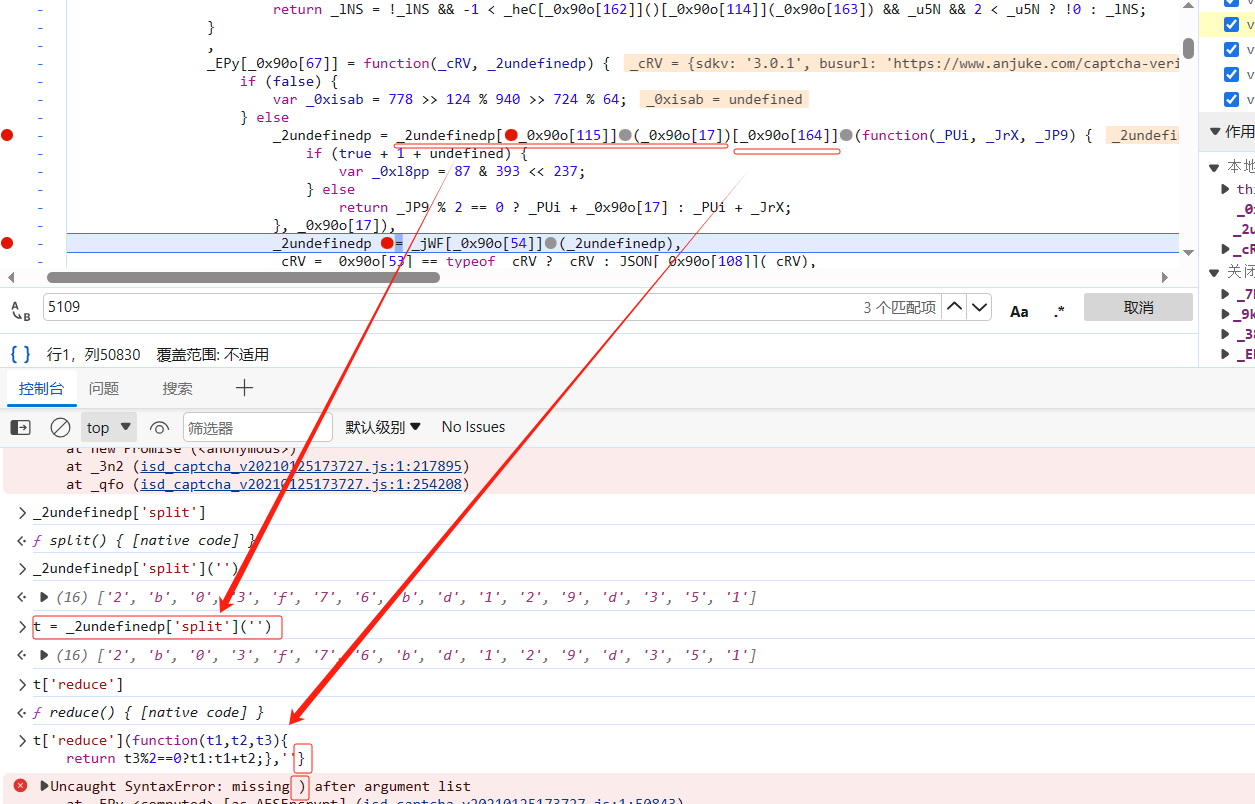Screen dimensions: 1255x804
Task: Collapse the 本地 local scope group
Action: (1214, 167)
